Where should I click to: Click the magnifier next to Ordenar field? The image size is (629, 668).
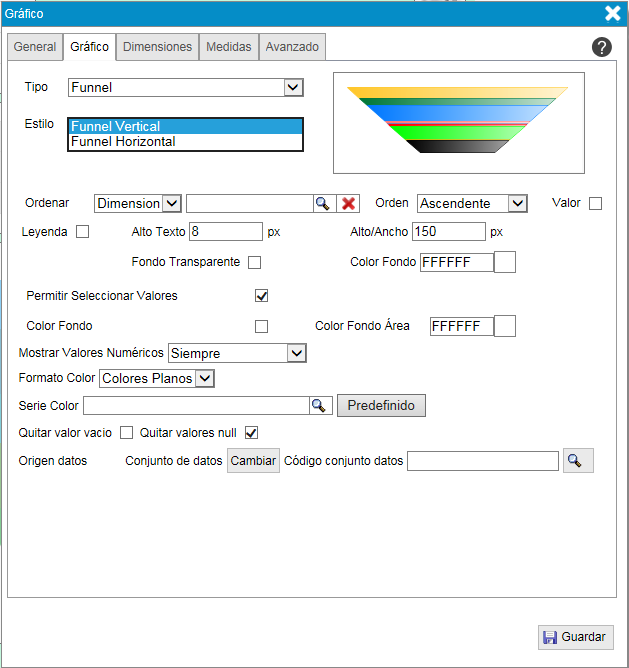coord(322,203)
